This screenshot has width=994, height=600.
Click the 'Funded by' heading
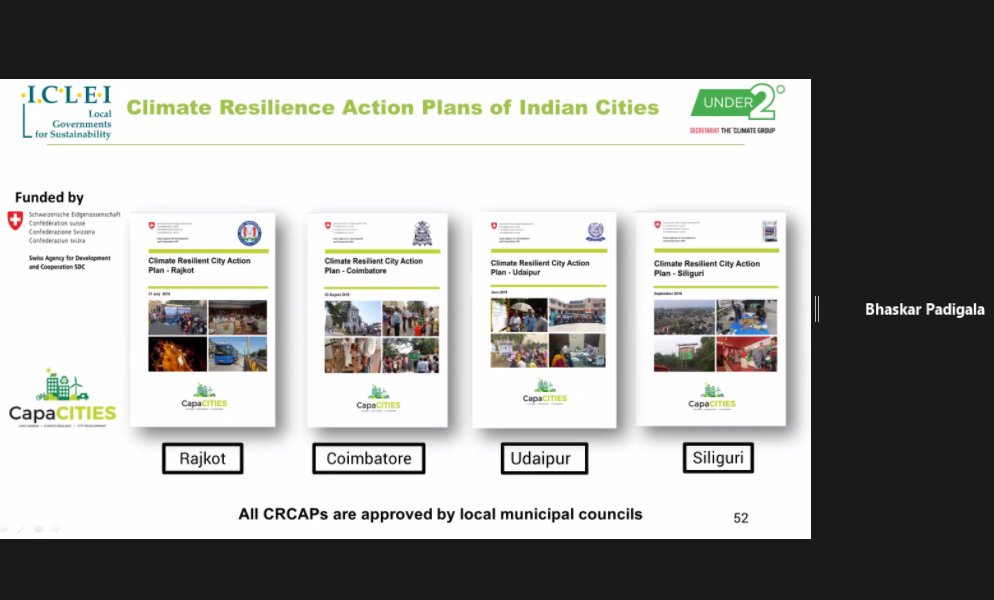point(49,197)
